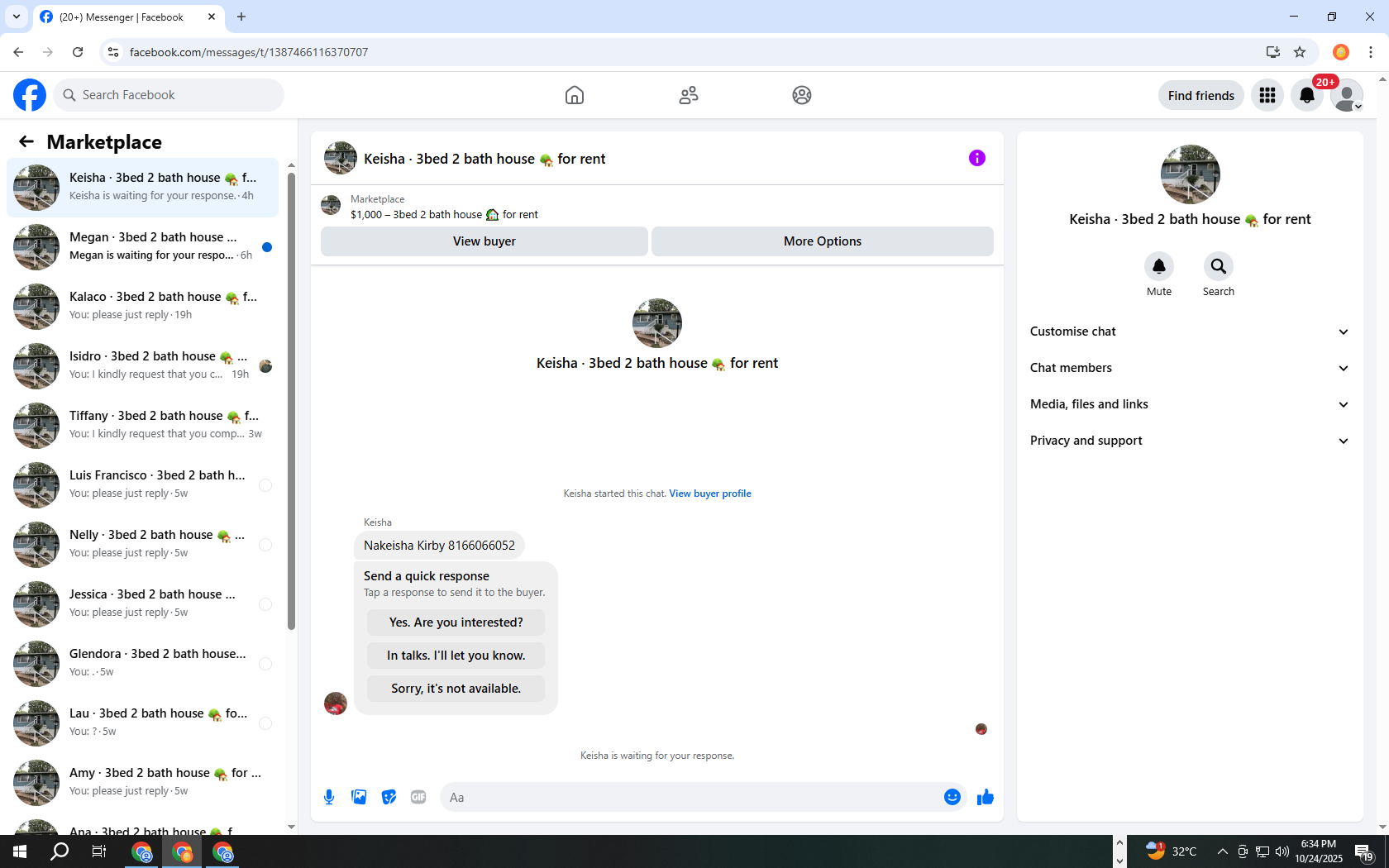Image resolution: width=1389 pixels, height=868 pixels.
Task: Open site information icon in address bar
Action: pyautogui.click(x=113, y=52)
